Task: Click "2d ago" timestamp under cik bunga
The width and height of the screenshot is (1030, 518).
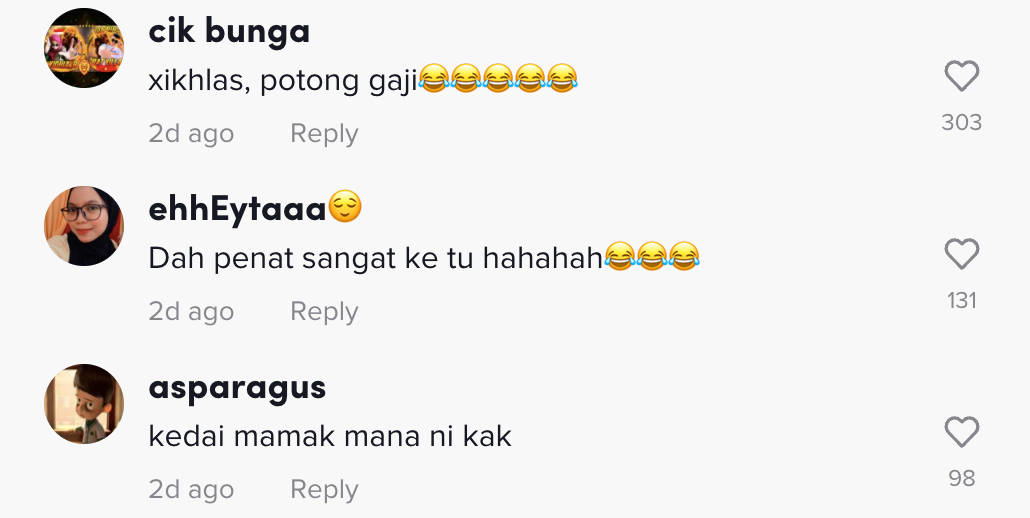Action: [x=191, y=133]
